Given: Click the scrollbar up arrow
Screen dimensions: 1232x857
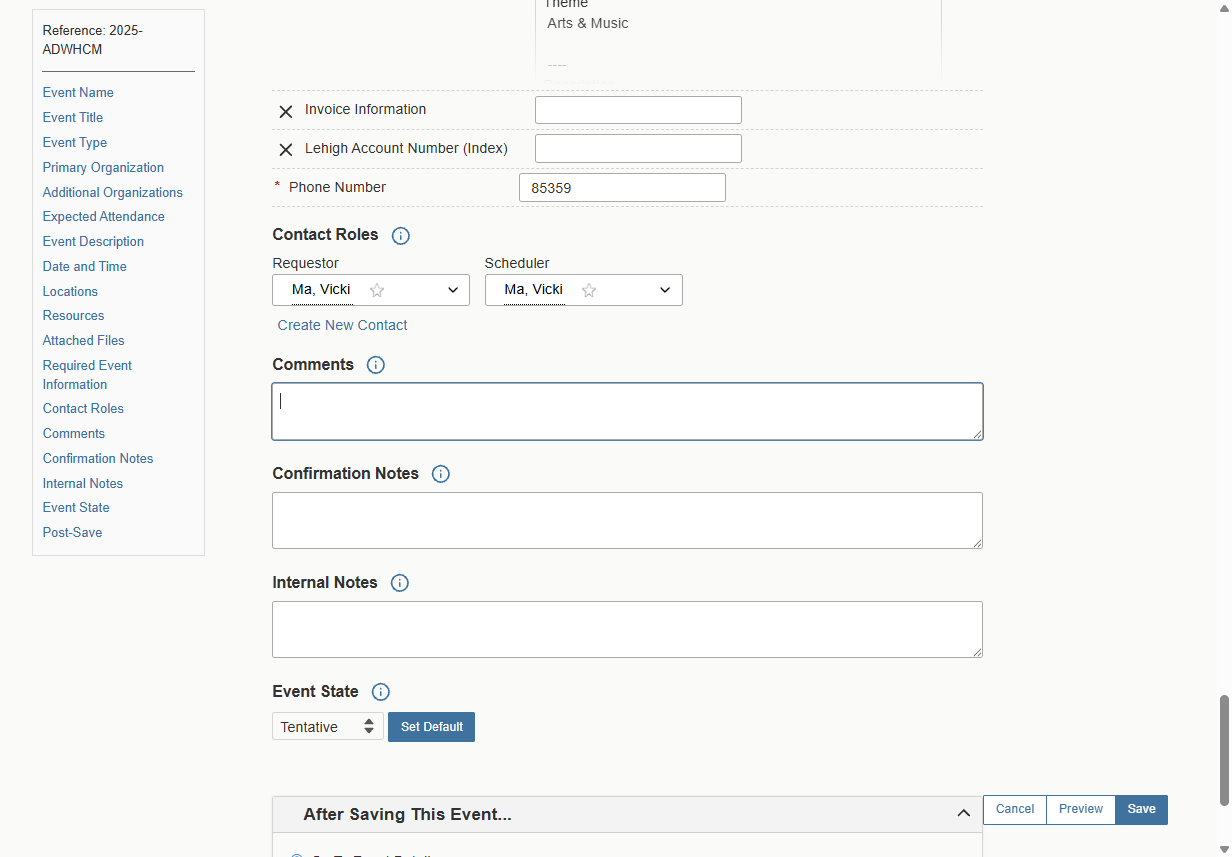Looking at the screenshot, I should pos(1223,8).
